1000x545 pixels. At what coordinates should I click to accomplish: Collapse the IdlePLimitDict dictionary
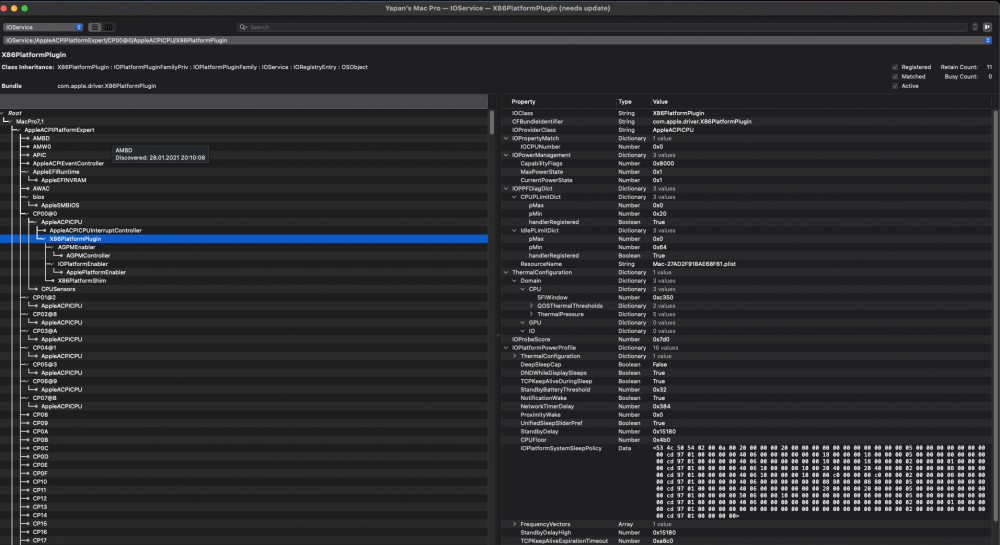point(515,231)
